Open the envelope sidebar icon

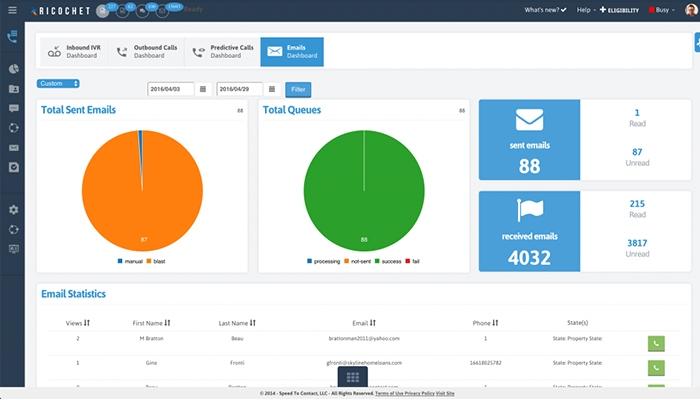click(x=14, y=148)
